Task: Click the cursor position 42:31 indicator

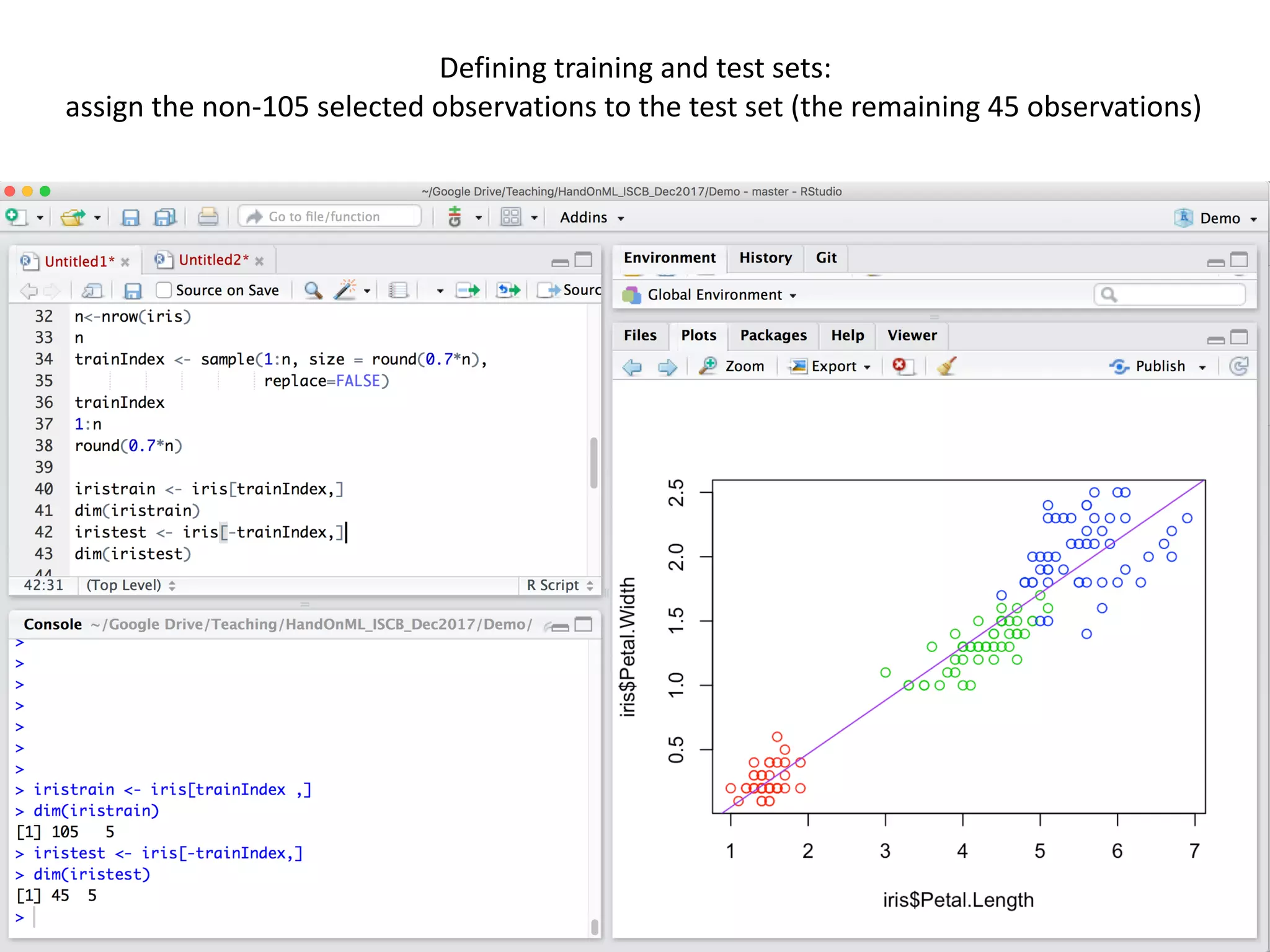Action: coord(43,585)
